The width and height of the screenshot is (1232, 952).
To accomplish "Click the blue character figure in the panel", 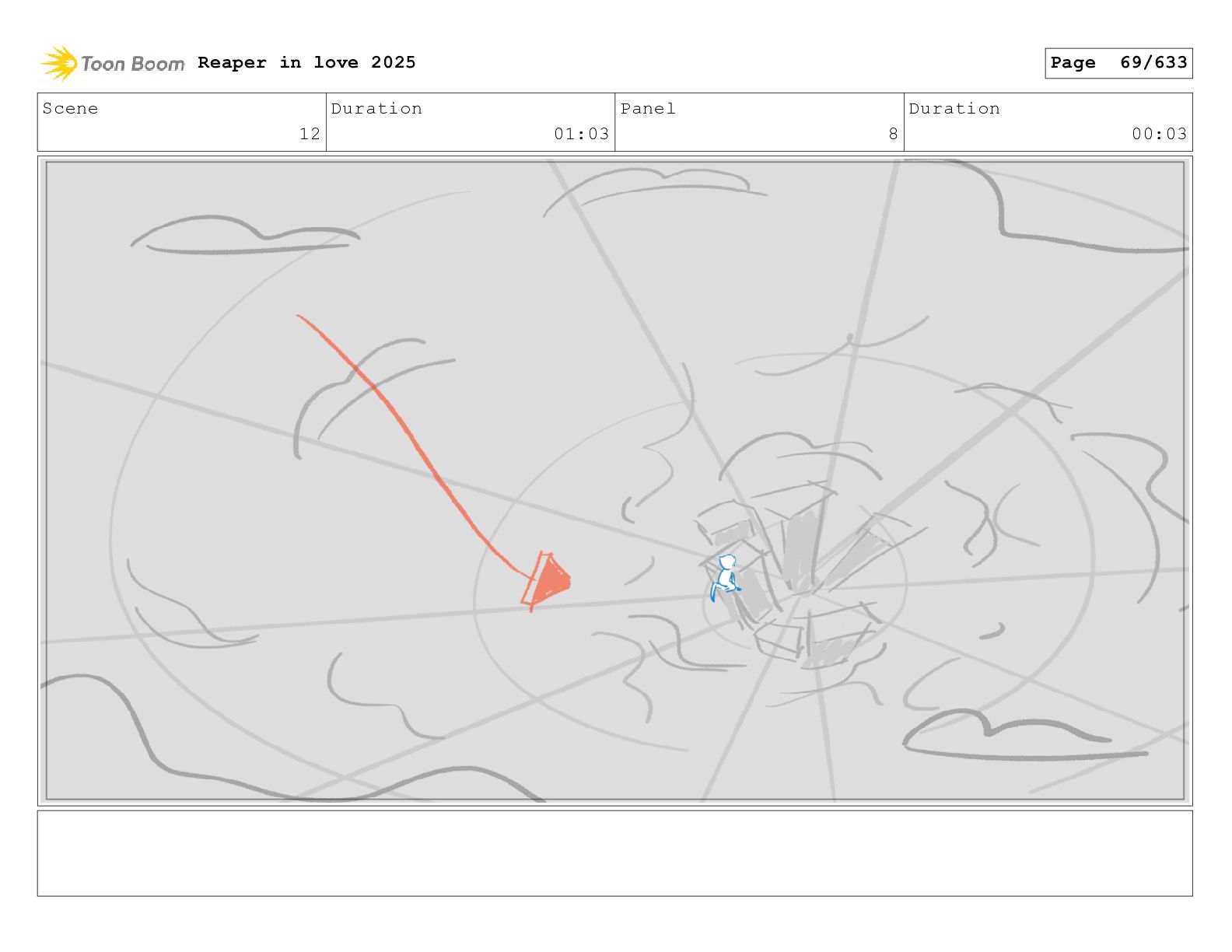I will pos(726,577).
